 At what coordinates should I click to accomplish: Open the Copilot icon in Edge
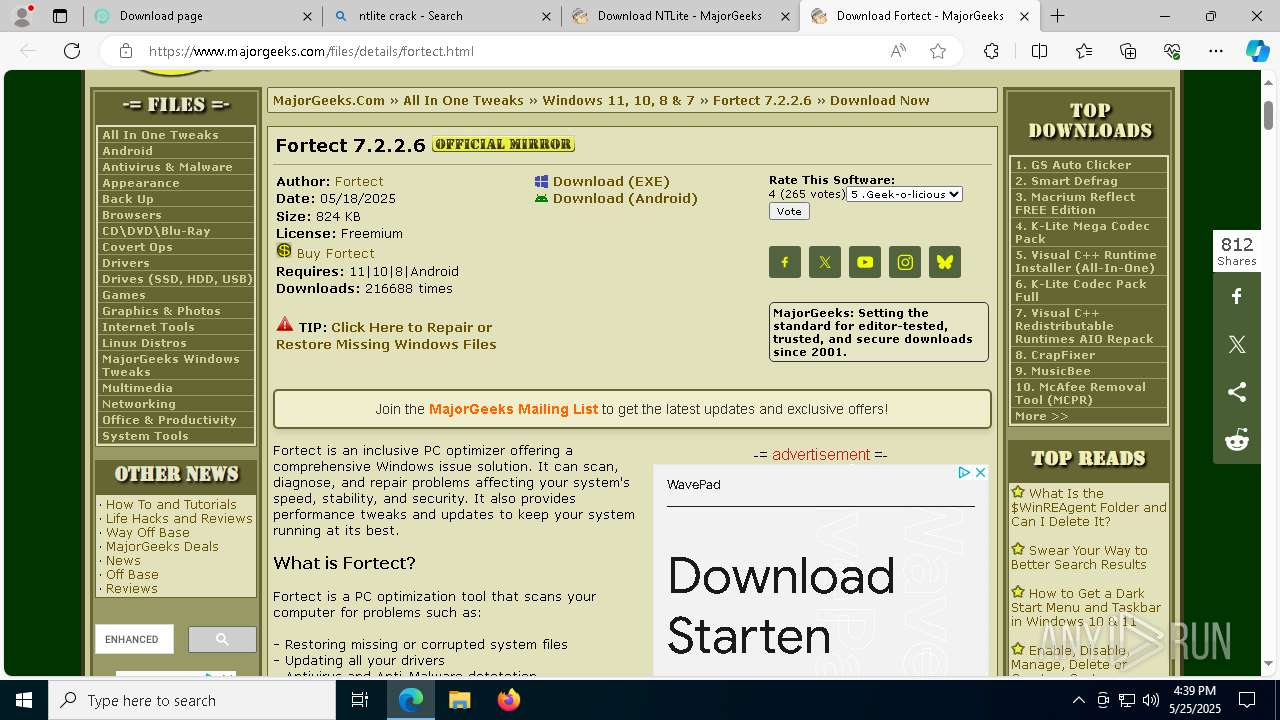tap(1257, 51)
